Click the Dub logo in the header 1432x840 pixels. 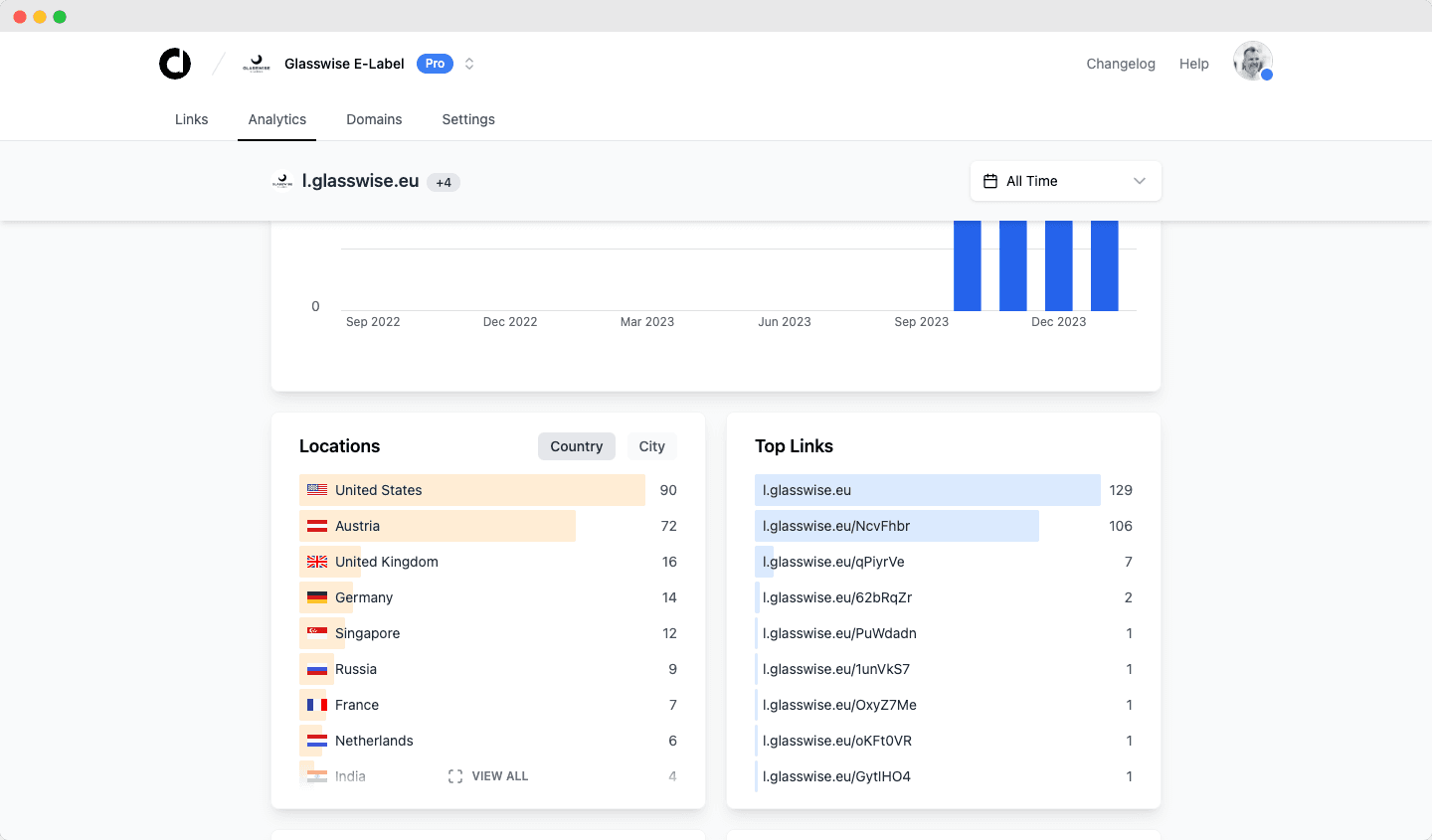tap(175, 63)
